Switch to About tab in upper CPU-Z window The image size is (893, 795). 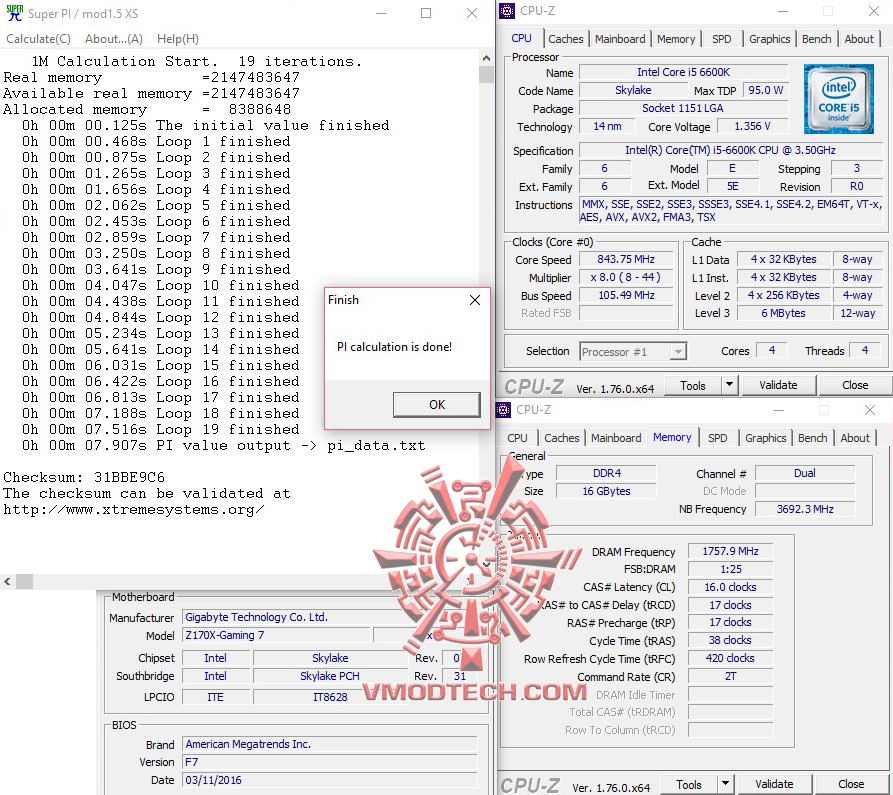pyautogui.click(x=858, y=39)
